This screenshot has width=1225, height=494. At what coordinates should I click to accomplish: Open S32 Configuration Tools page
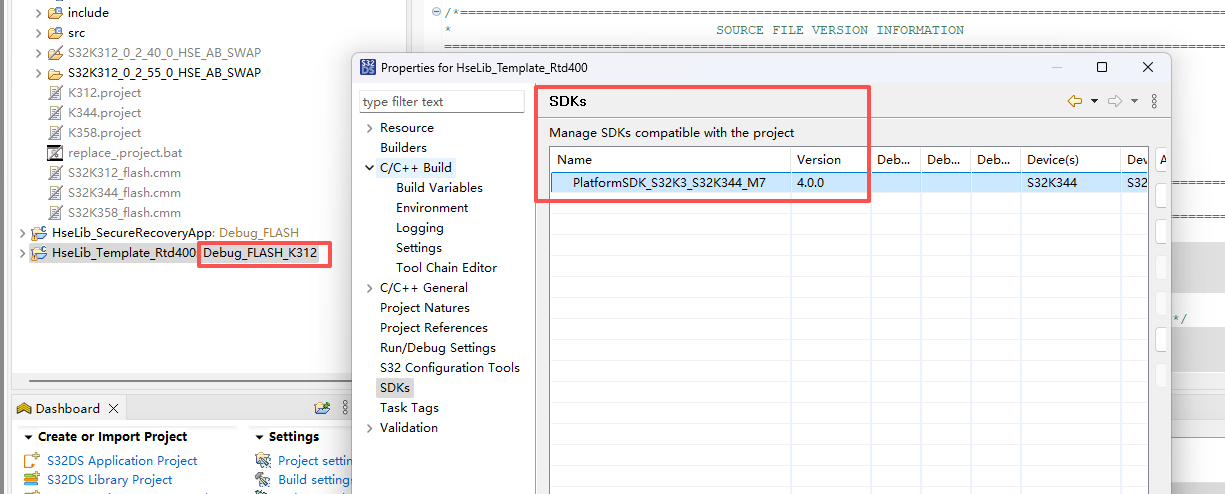click(450, 368)
